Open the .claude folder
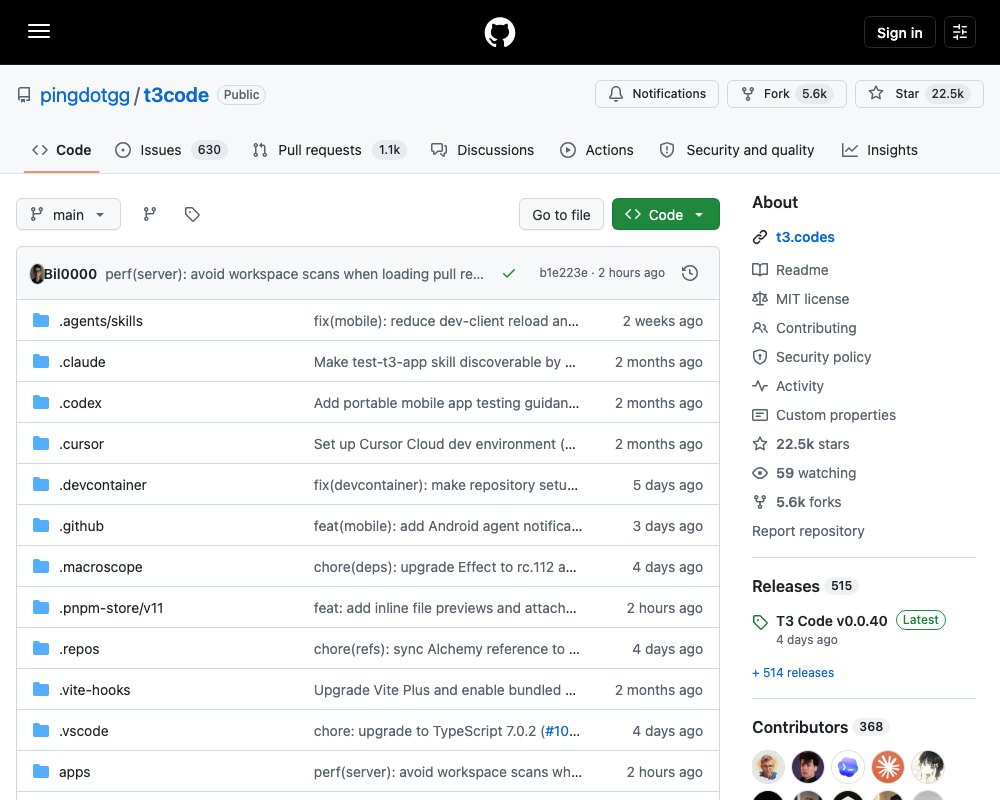Screen dimensions: 1000x800 (x=82, y=362)
